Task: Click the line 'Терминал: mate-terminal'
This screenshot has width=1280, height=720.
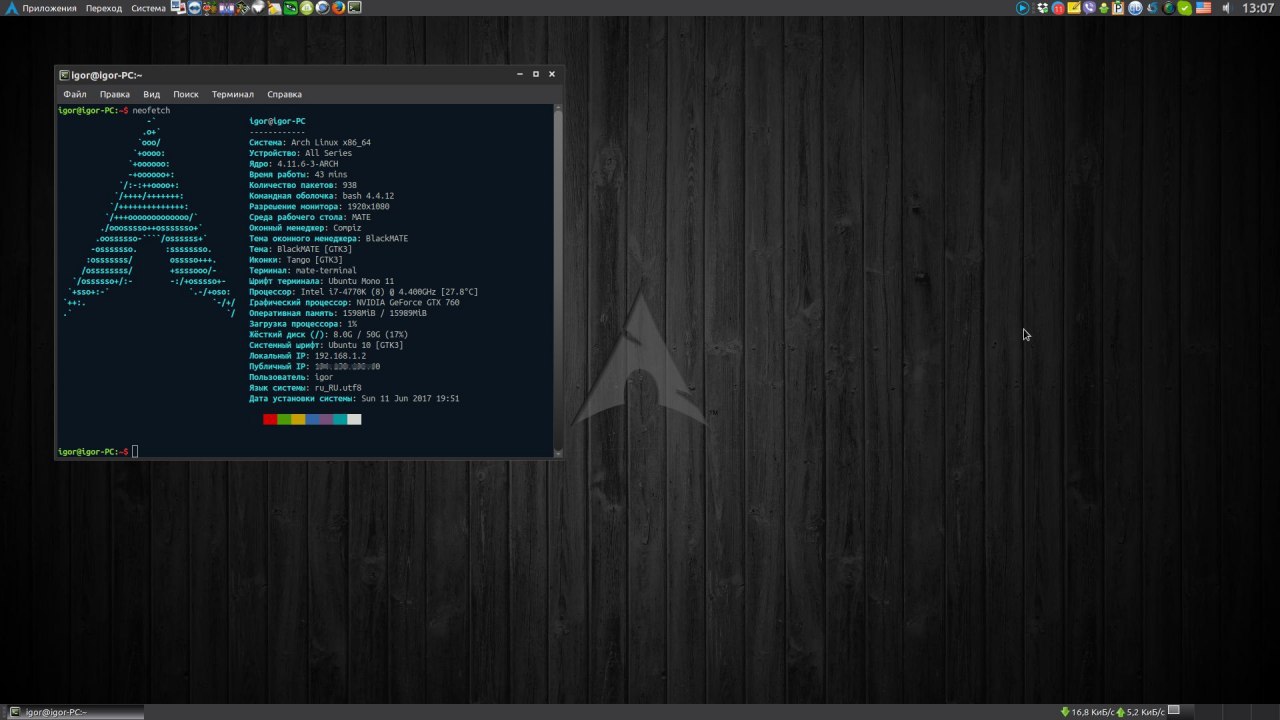Action: [x=303, y=270]
